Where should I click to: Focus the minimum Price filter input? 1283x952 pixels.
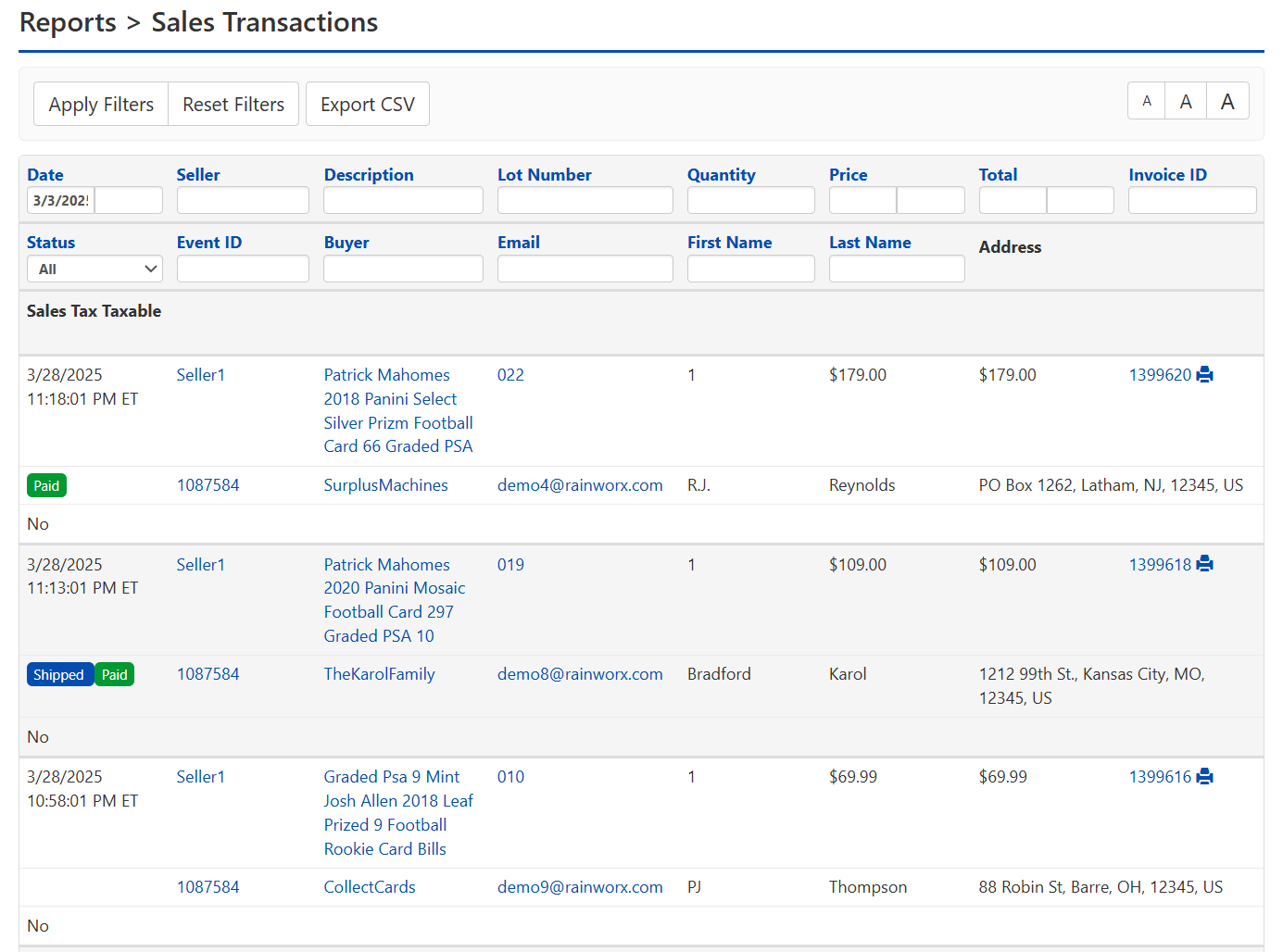tap(862, 200)
